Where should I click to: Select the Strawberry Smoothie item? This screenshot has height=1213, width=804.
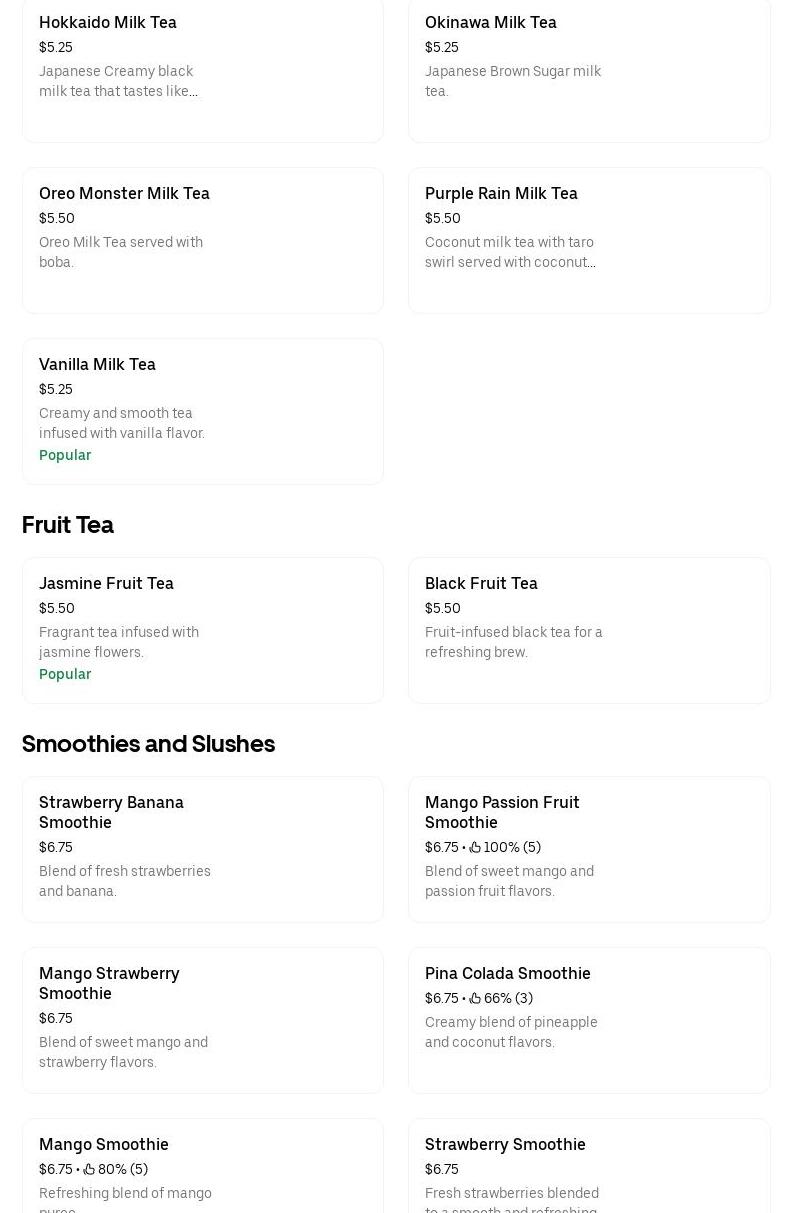pyautogui.click(x=589, y=1170)
